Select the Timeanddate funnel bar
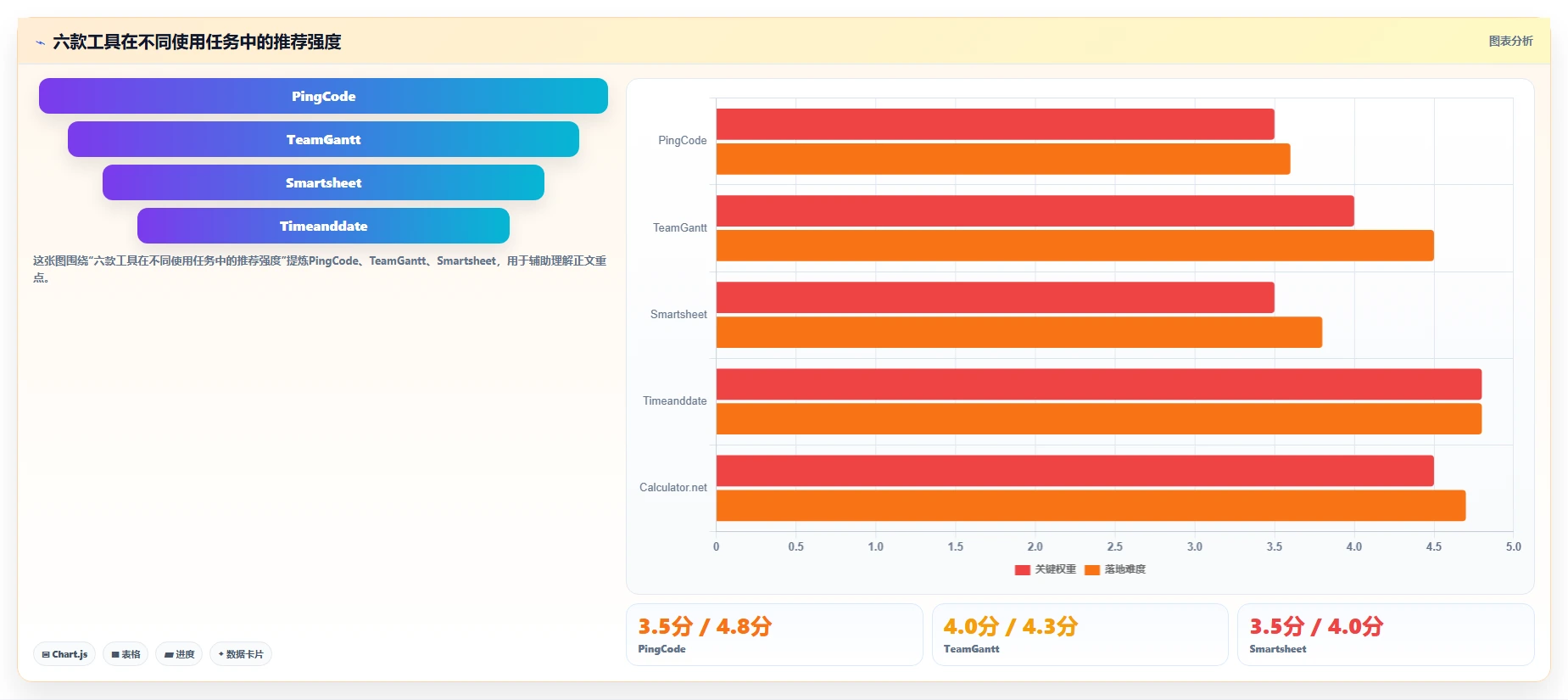 323,226
